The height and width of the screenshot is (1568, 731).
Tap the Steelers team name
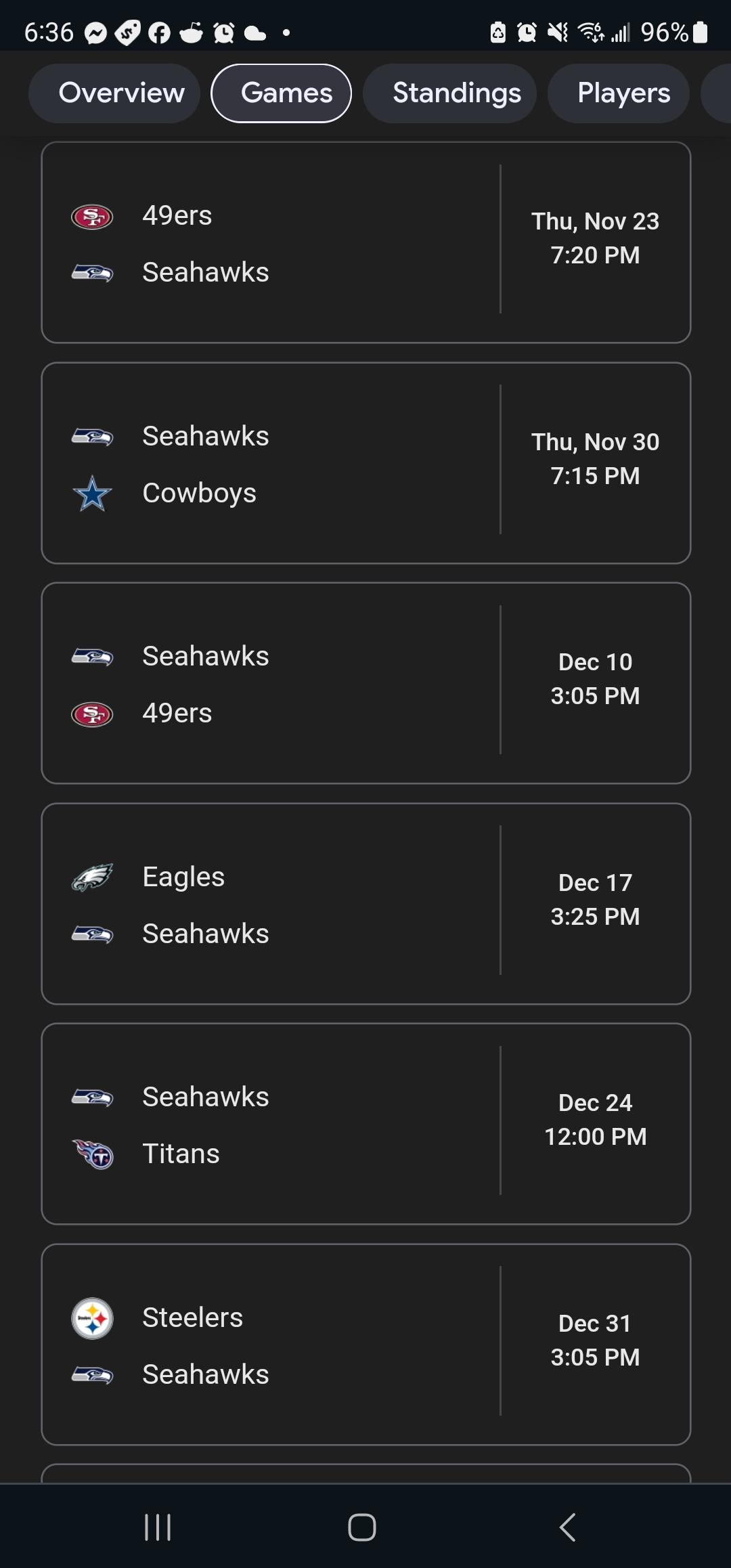[192, 1317]
